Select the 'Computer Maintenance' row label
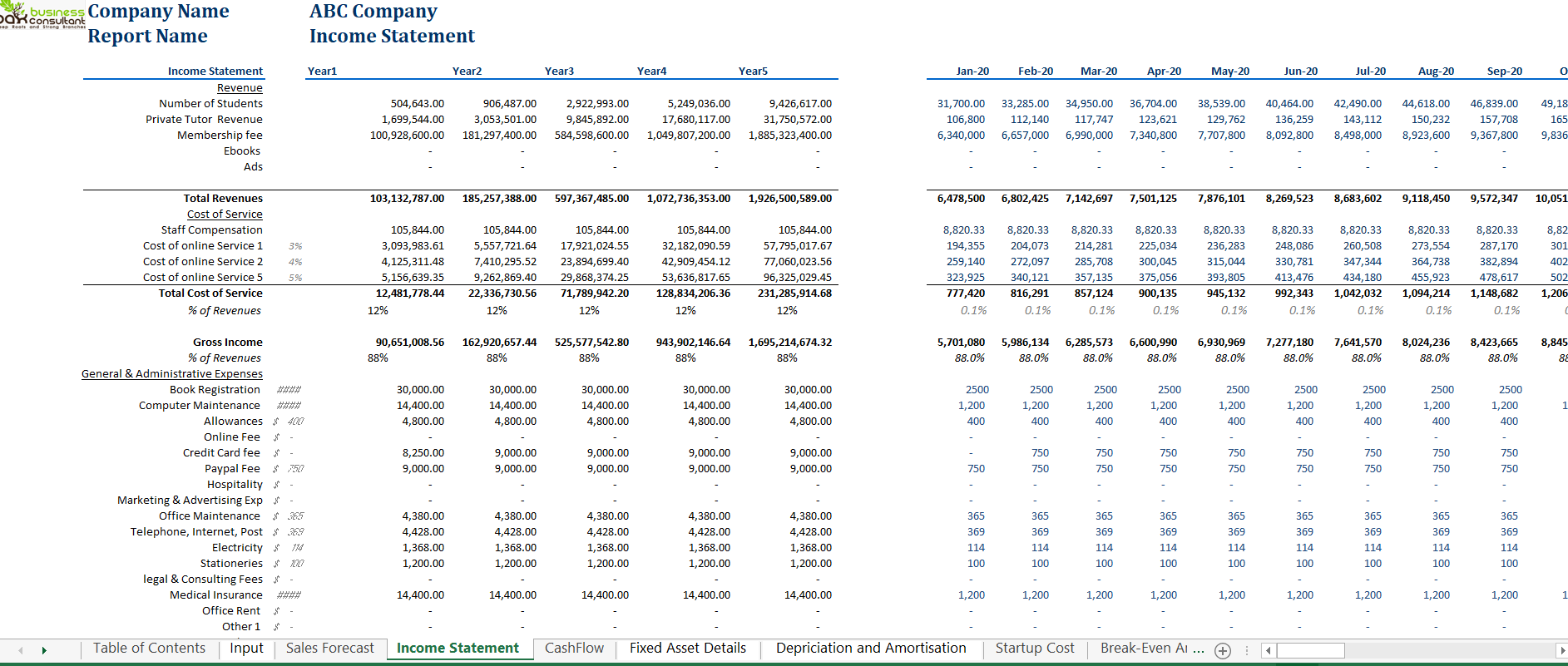This screenshot has height=666, width=1568. [200, 406]
